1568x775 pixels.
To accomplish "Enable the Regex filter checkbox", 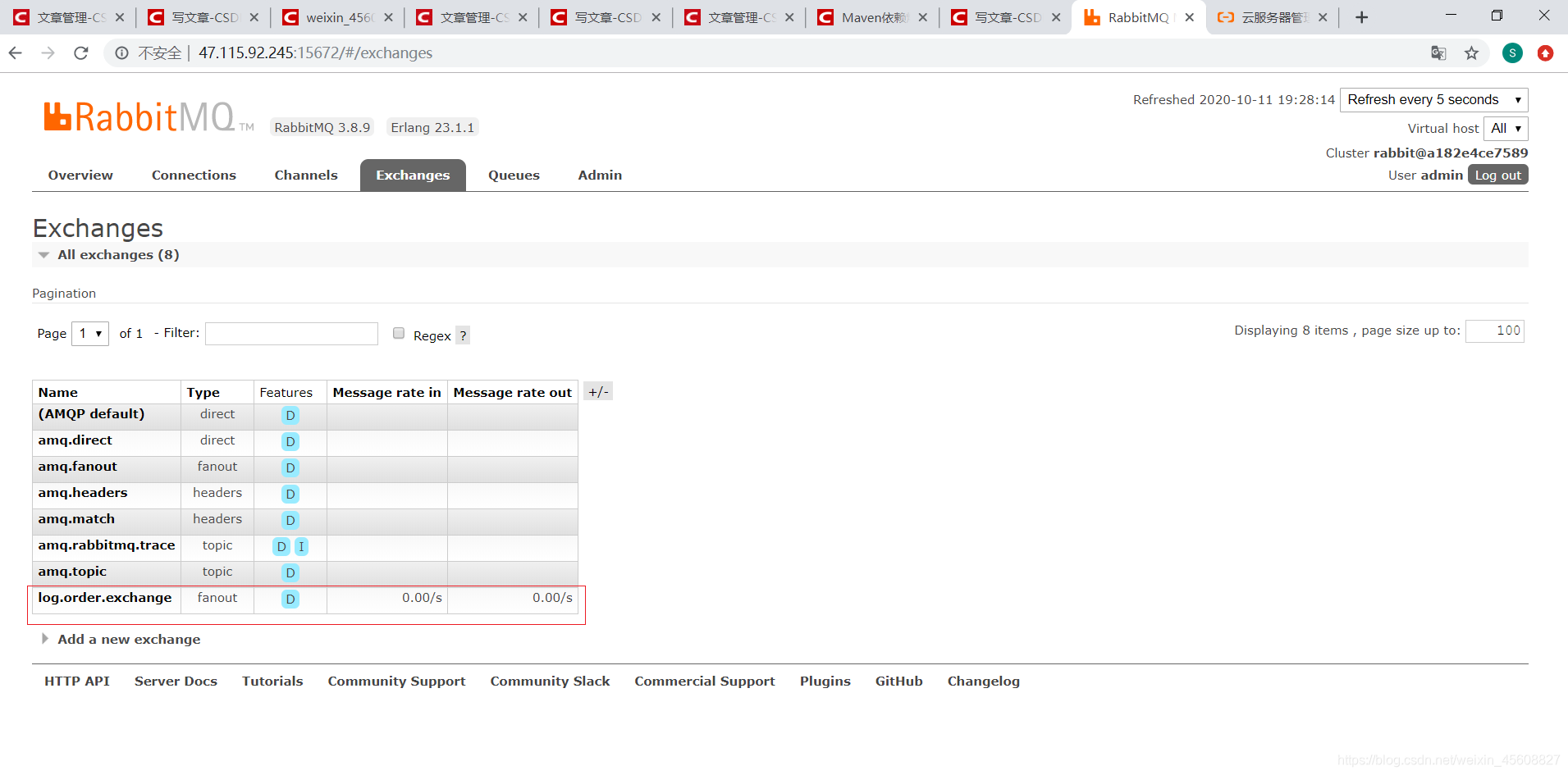I will pyautogui.click(x=399, y=333).
